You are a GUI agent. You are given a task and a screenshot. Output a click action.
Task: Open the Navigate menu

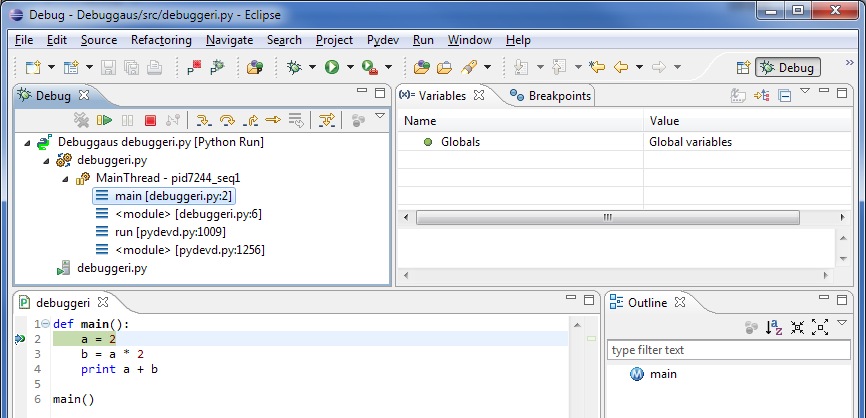coord(229,40)
